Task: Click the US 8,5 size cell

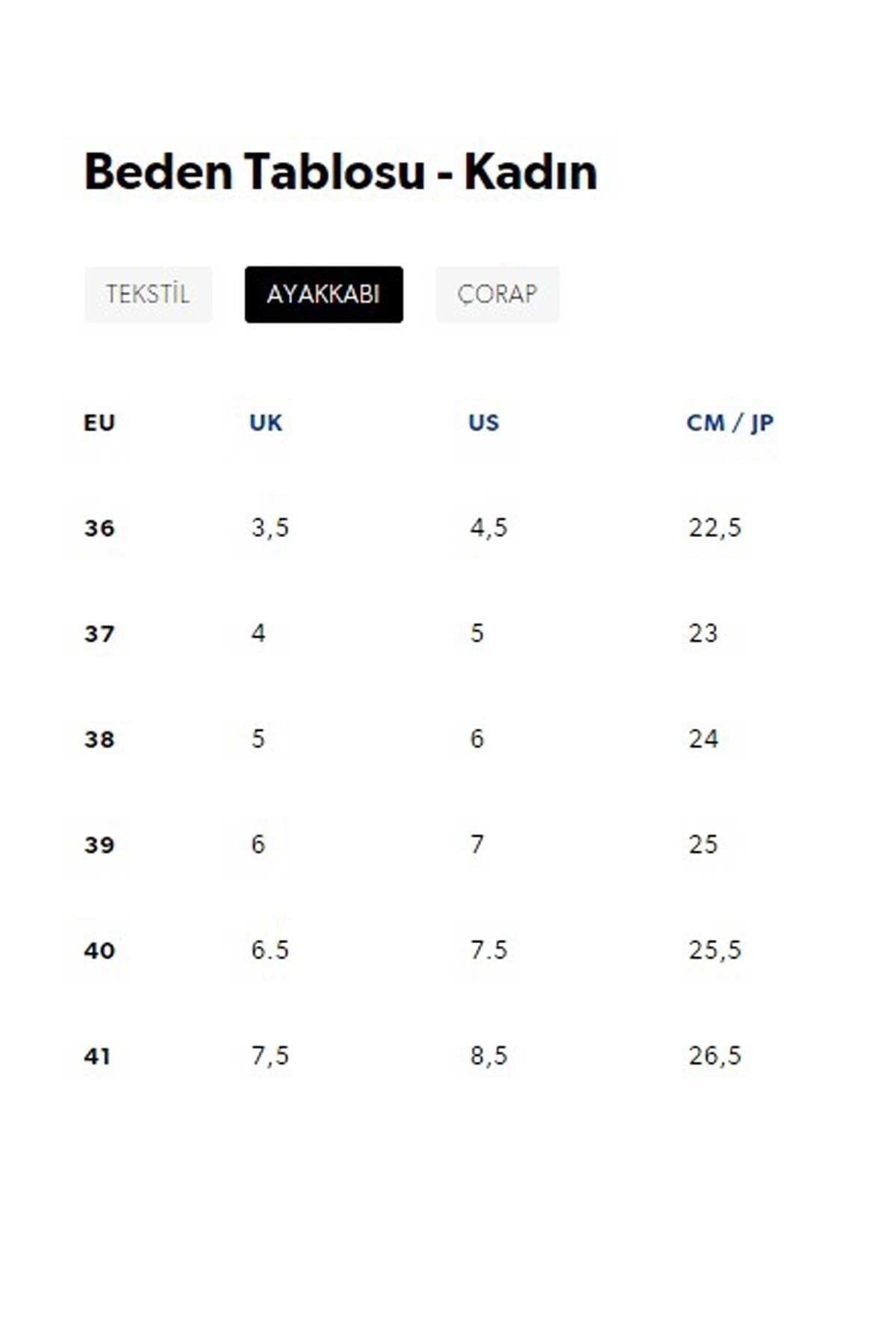Action: pyautogui.click(x=488, y=1056)
